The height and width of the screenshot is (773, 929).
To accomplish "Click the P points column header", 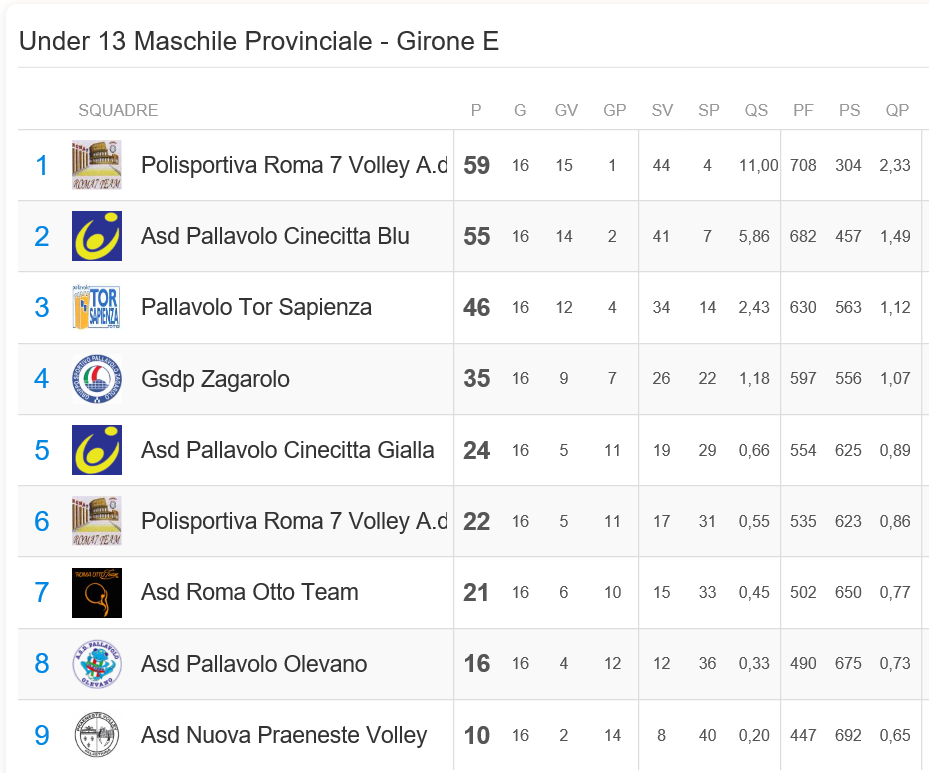I will (x=476, y=110).
